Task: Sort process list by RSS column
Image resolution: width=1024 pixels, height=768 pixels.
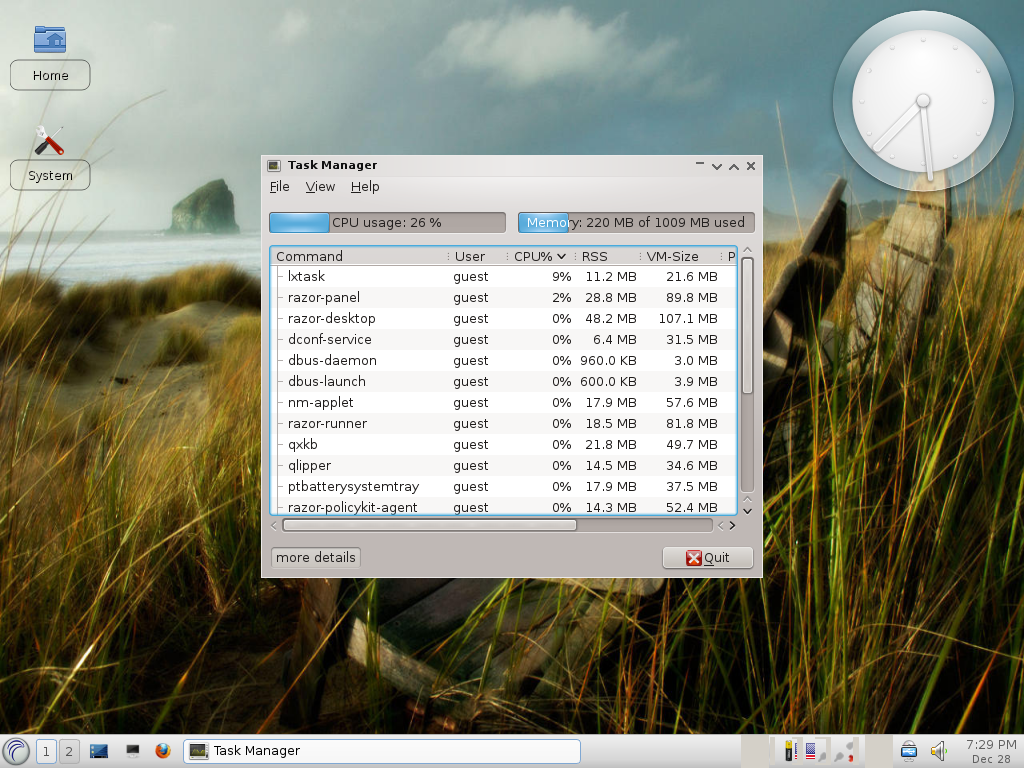Action: [607, 256]
